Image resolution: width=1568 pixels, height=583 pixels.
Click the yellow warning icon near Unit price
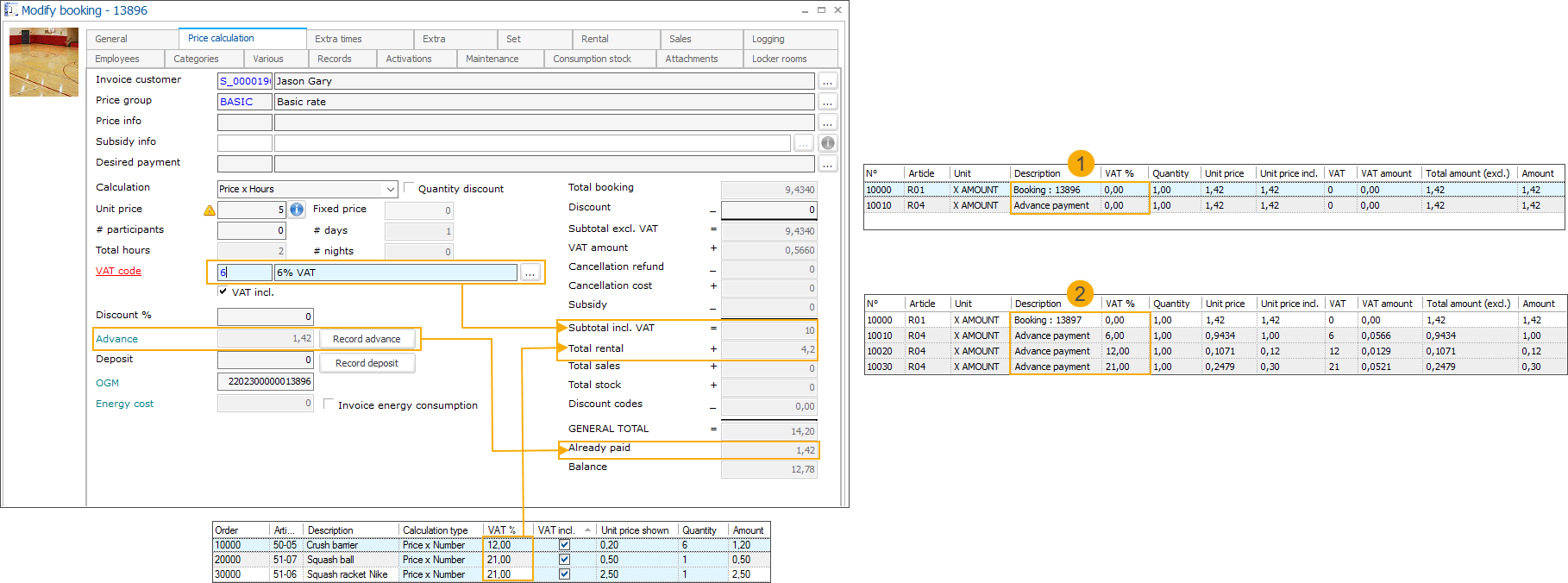(x=209, y=210)
